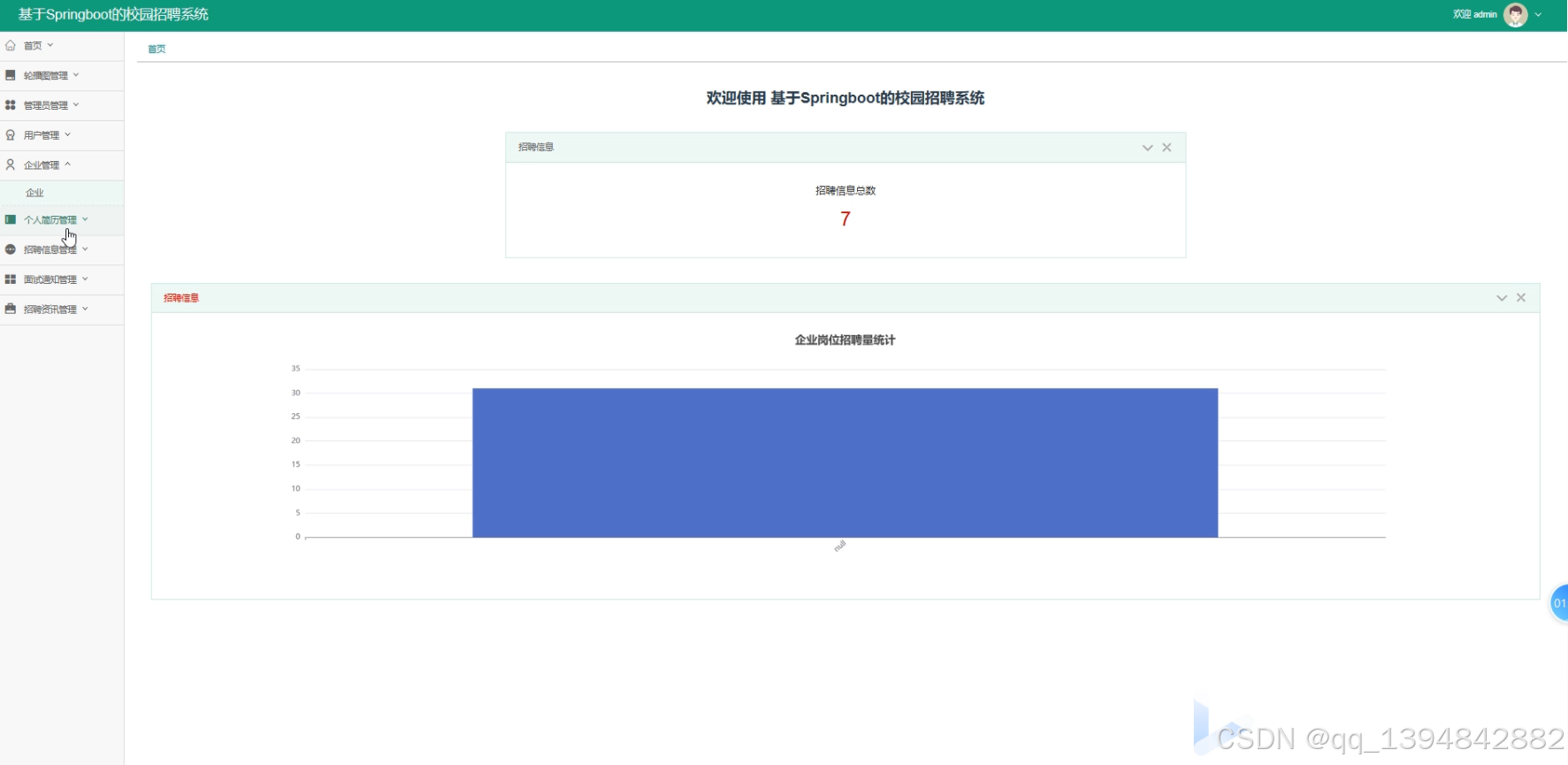
Task: Expand the 管理员管理 chevron
Action: pyautogui.click(x=76, y=104)
